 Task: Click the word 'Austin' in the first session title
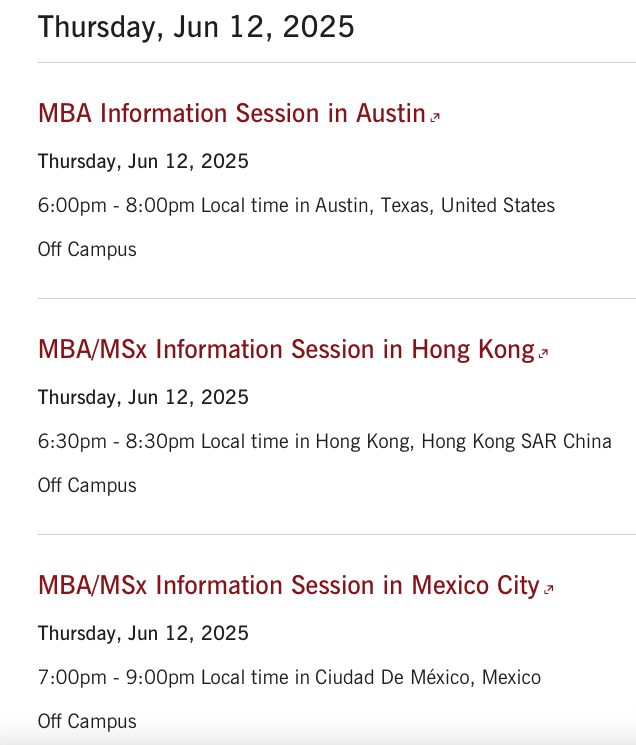point(391,114)
